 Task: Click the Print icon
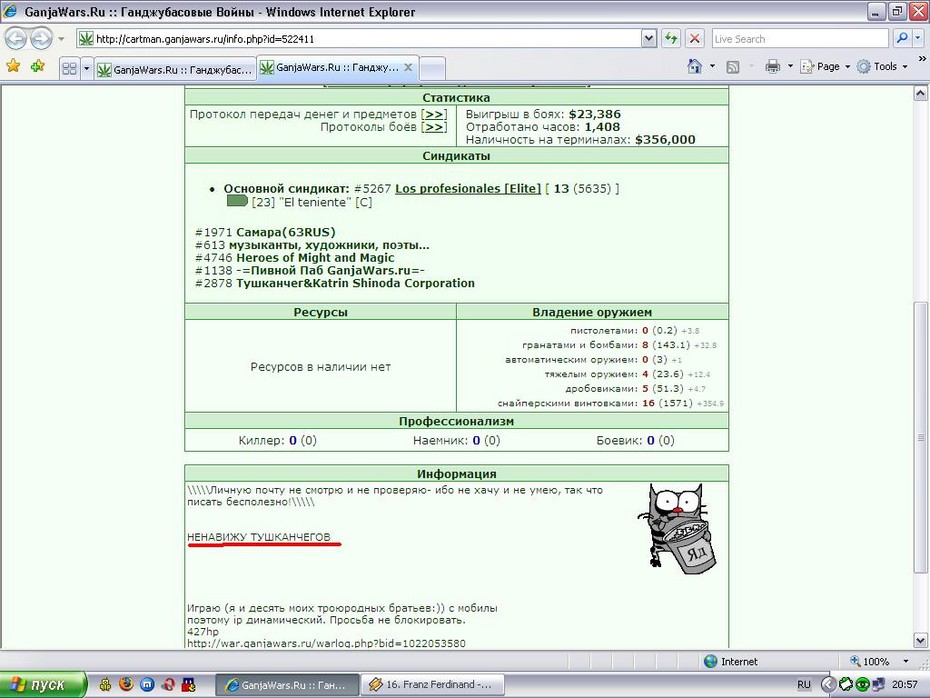point(772,66)
